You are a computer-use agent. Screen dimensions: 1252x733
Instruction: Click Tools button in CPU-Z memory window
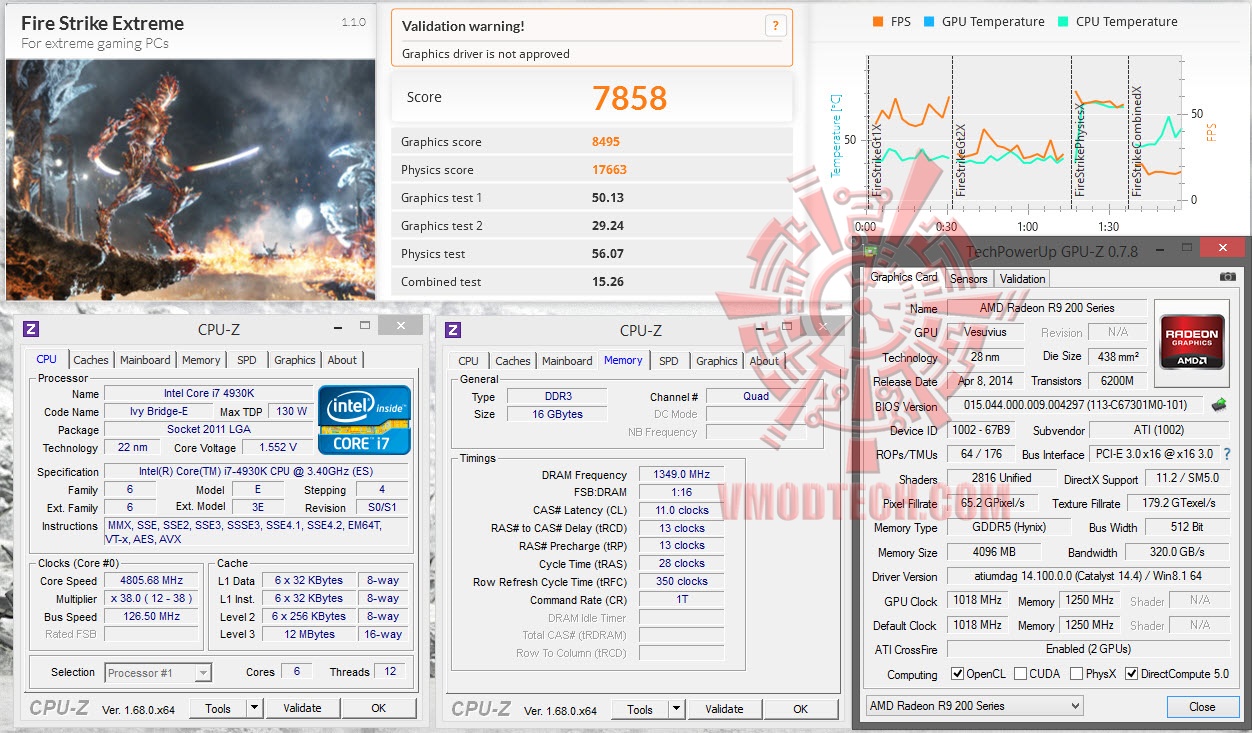(640, 709)
